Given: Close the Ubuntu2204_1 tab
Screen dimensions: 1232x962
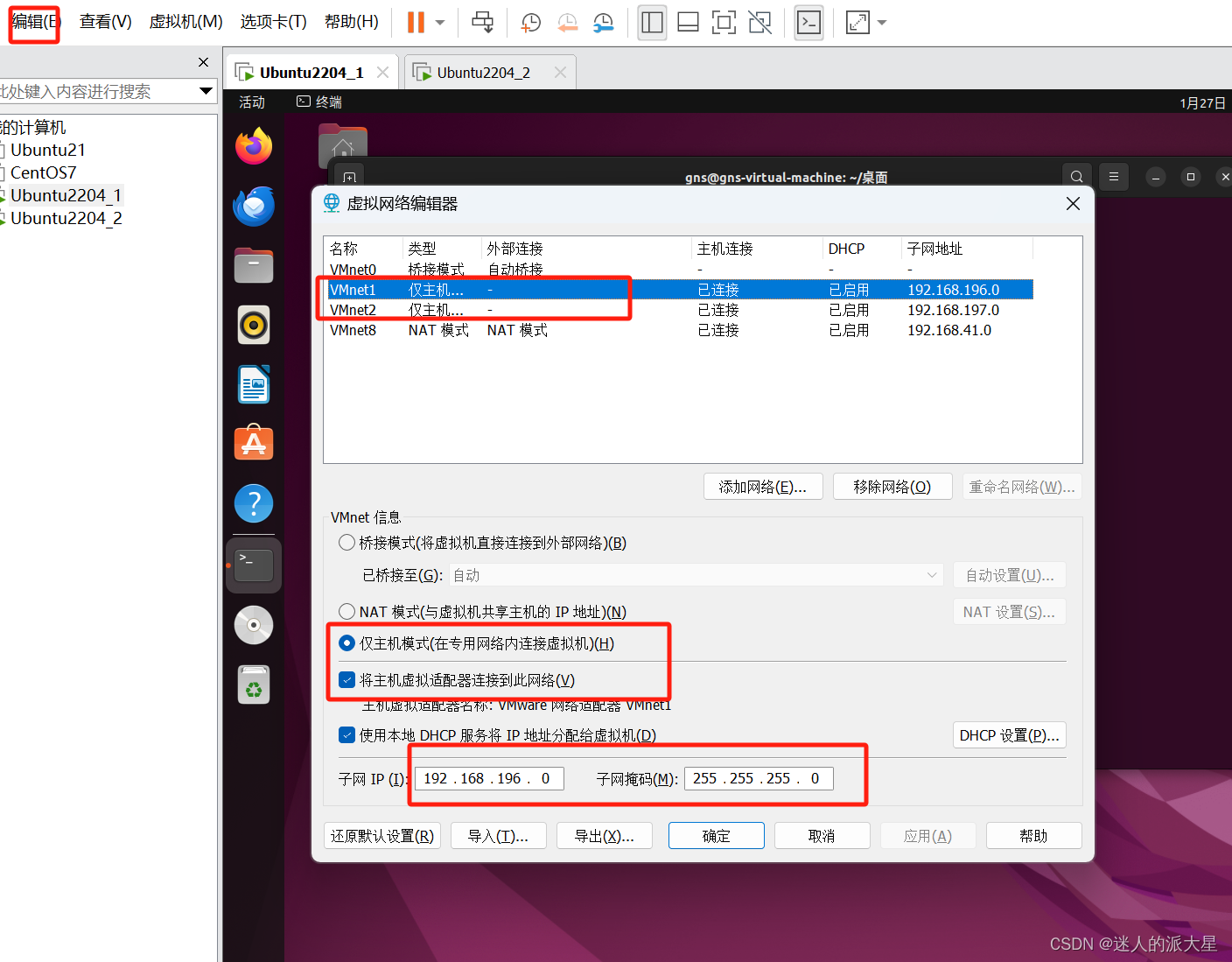Looking at the screenshot, I should pyautogui.click(x=382, y=73).
